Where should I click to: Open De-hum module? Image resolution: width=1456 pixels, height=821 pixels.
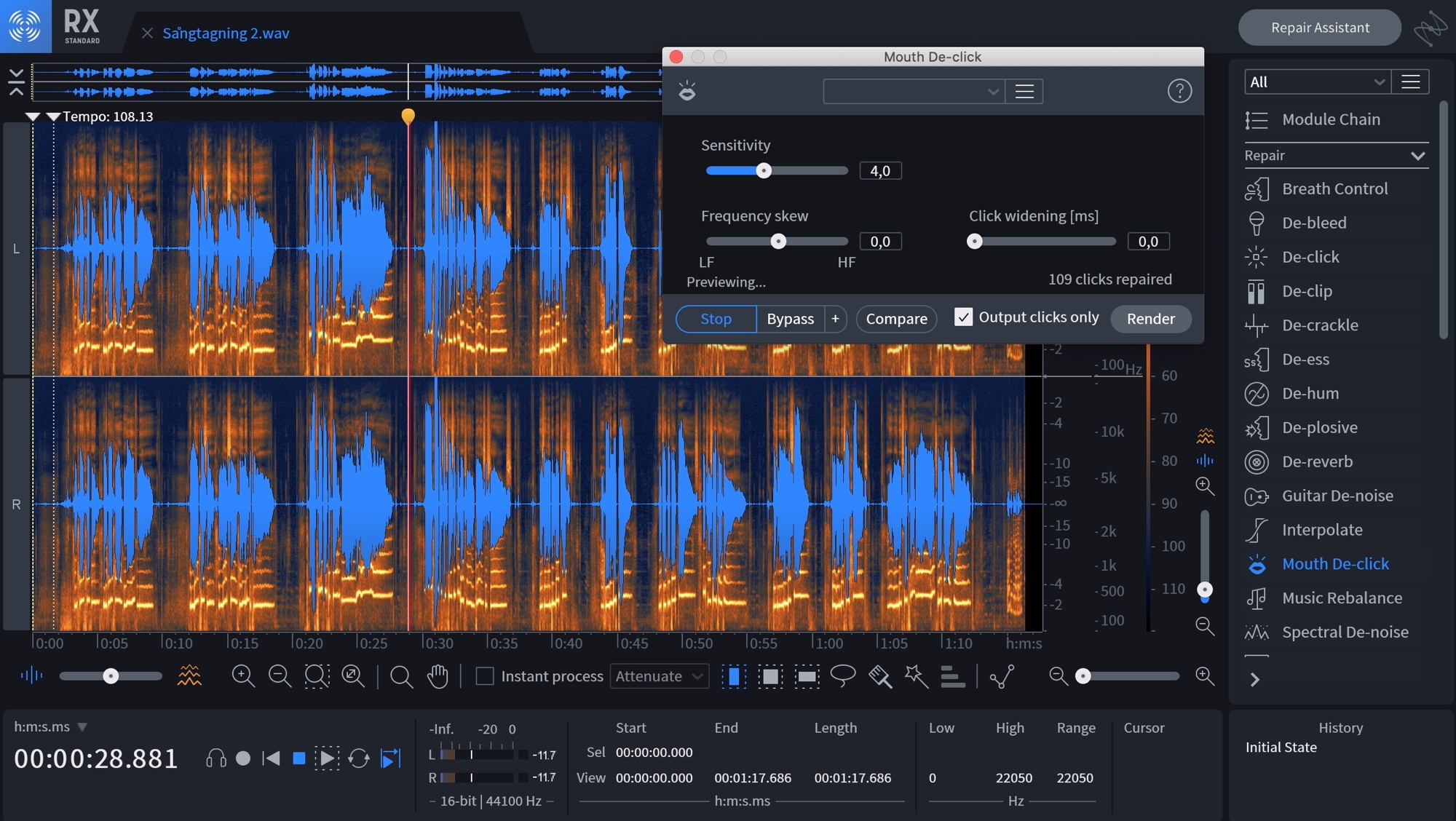pos(1292,394)
